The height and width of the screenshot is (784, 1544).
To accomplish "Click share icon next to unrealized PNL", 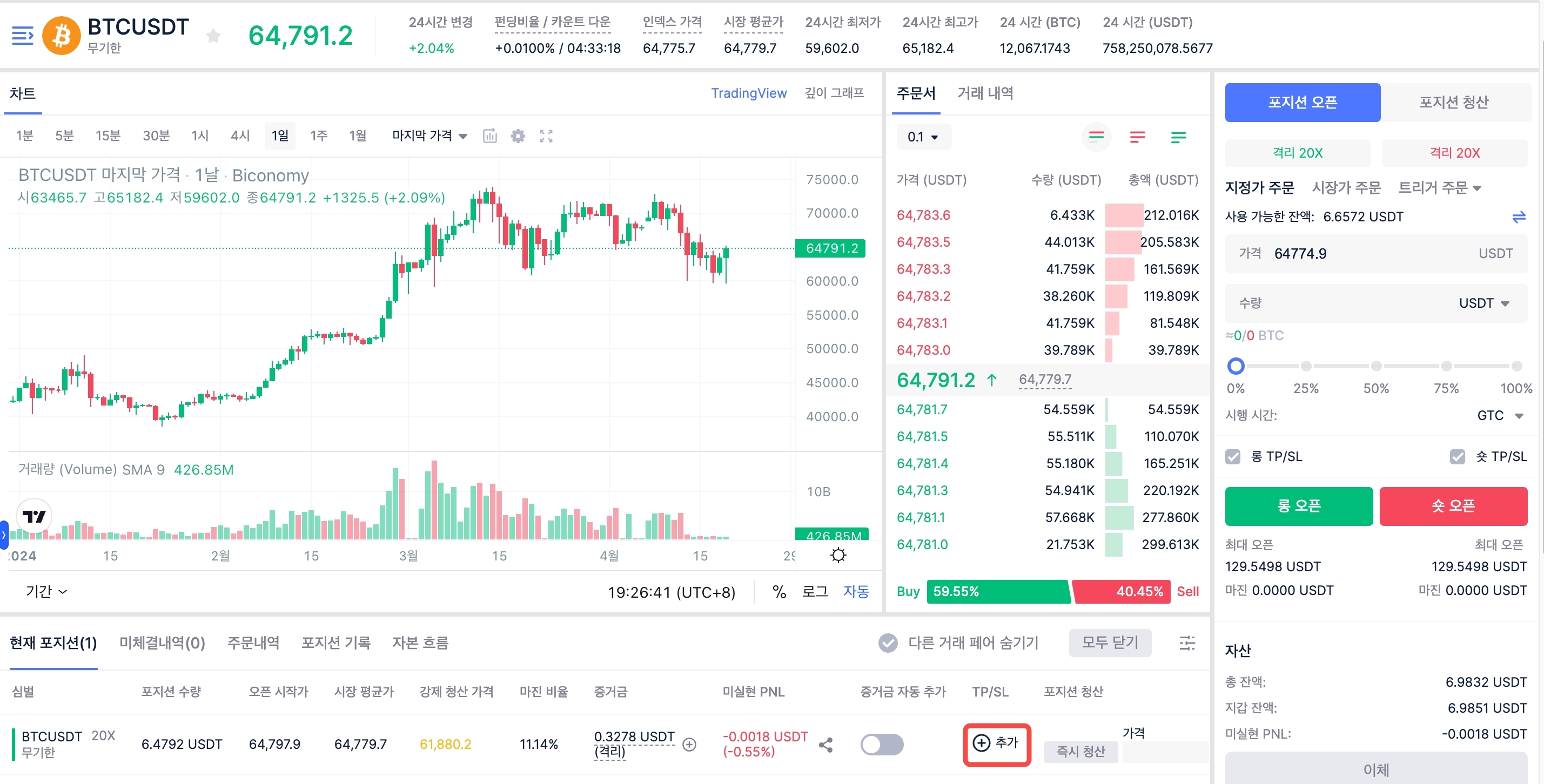I will point(825,745).
